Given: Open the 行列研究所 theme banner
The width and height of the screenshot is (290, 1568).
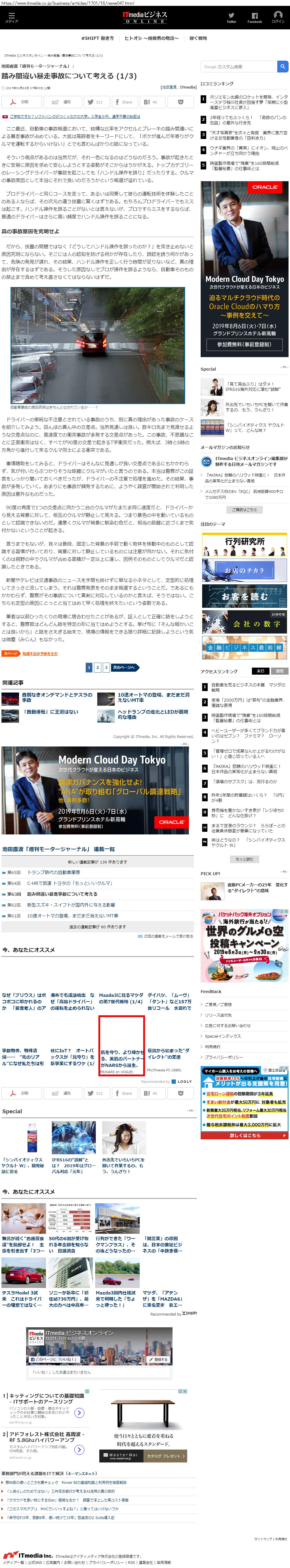Looking at the screenshot, I should [244, 544].
